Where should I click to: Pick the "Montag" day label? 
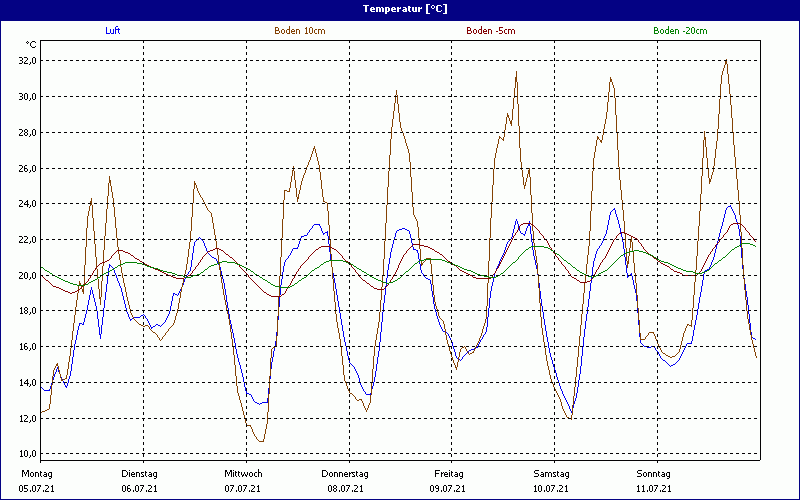[35, 473]
